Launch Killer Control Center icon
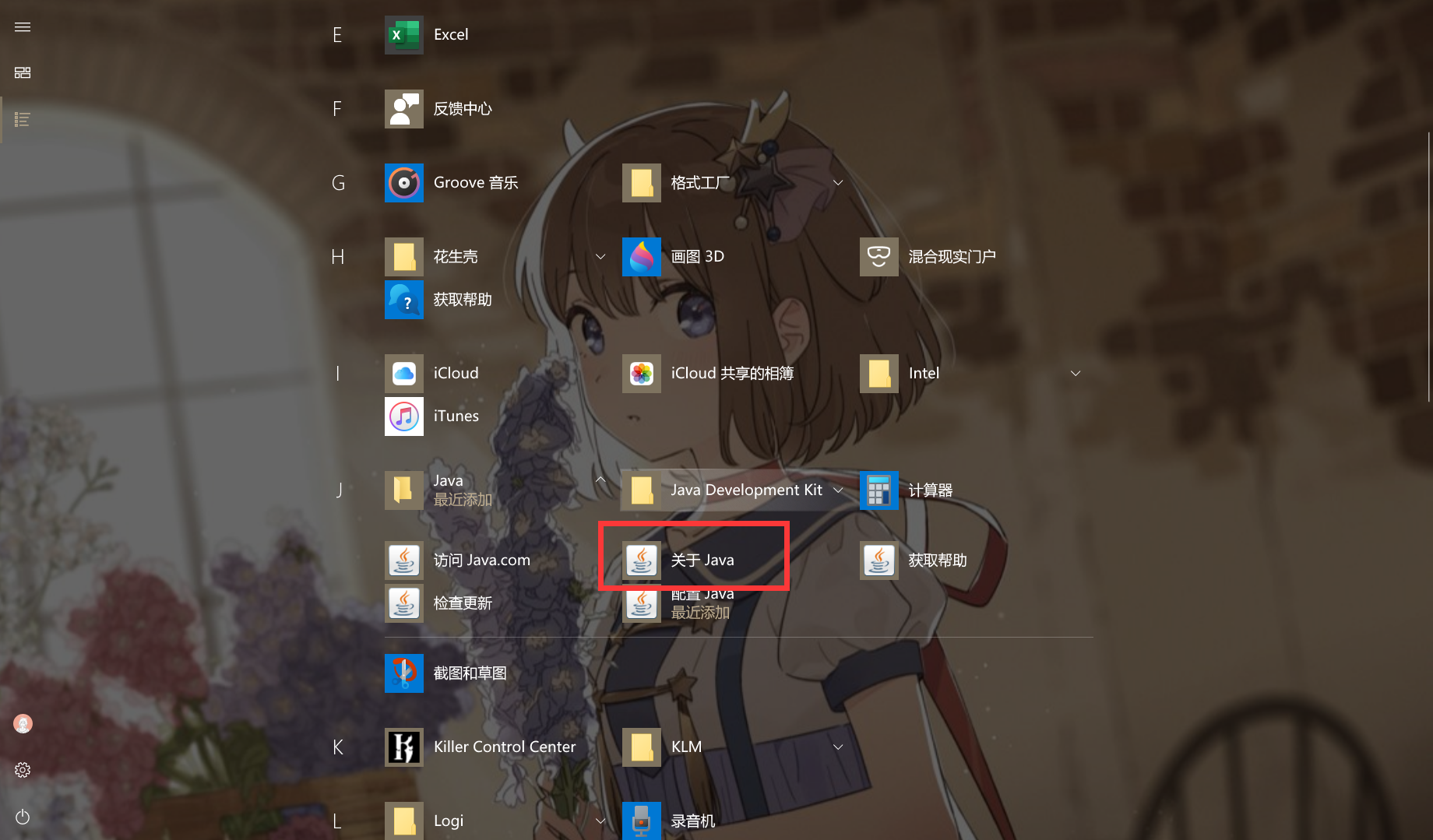Image resolution: width=1433 pixels, height=840 pixels. [404, 747]
